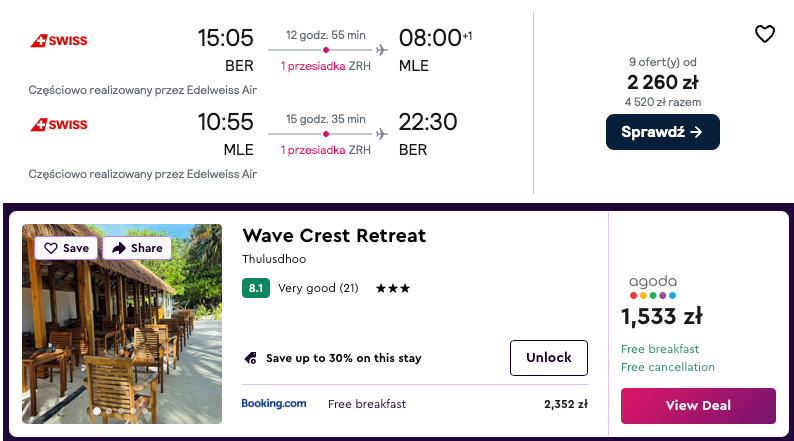Screen dimensions: 794x441
Task: Click the discount tag icon by Save up to 30%
Action: [x=251, y=358]
